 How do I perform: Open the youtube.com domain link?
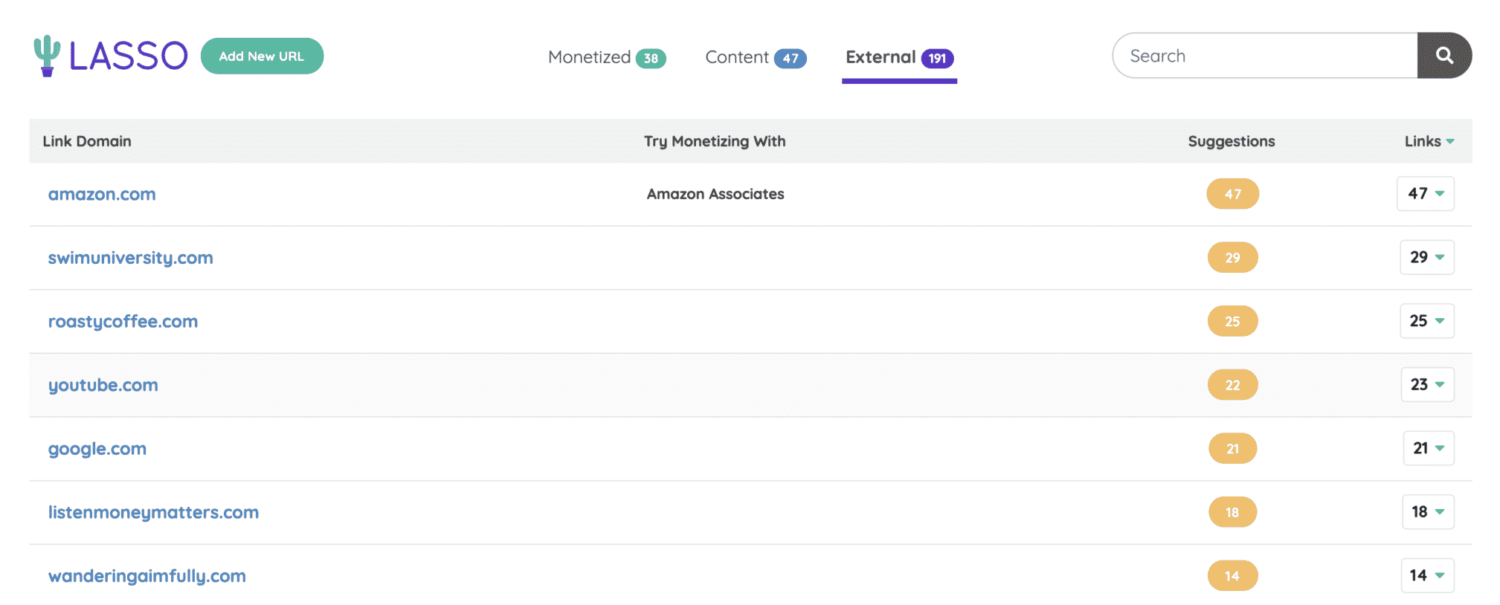(x=103, y=385)
